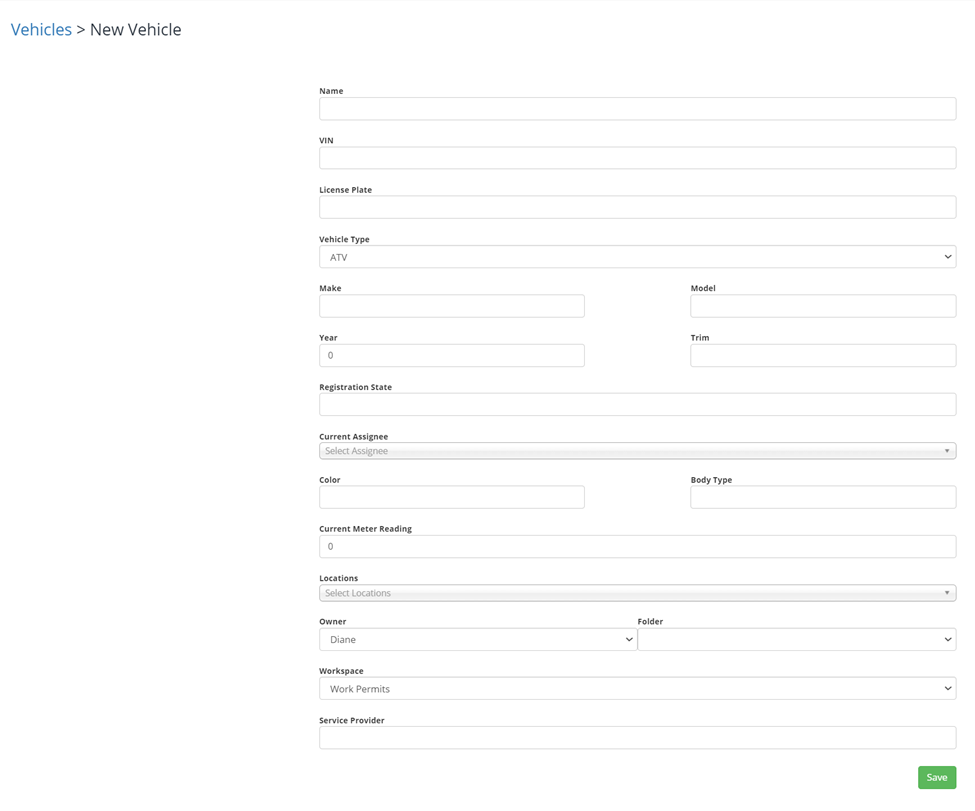Open the Folder dropdown
Image resolution: width=975 pixels, height=811 pixels.
coord(797,639)
